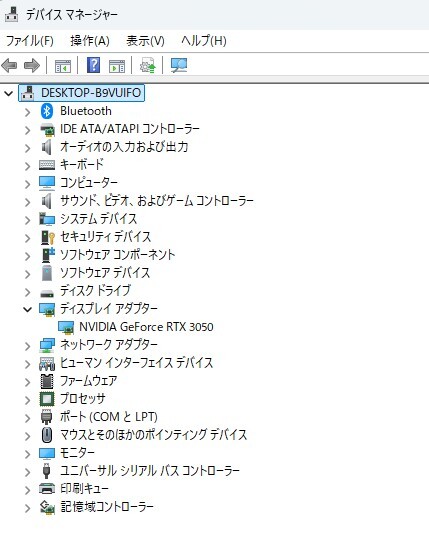Expand the キーボード category arrow
This screenshot has width=429, height=559.
[x=27, y=166]
